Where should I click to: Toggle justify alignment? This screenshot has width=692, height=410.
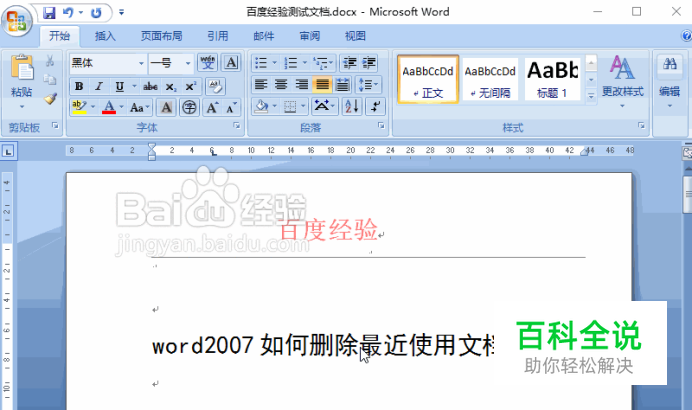(322, 84)
